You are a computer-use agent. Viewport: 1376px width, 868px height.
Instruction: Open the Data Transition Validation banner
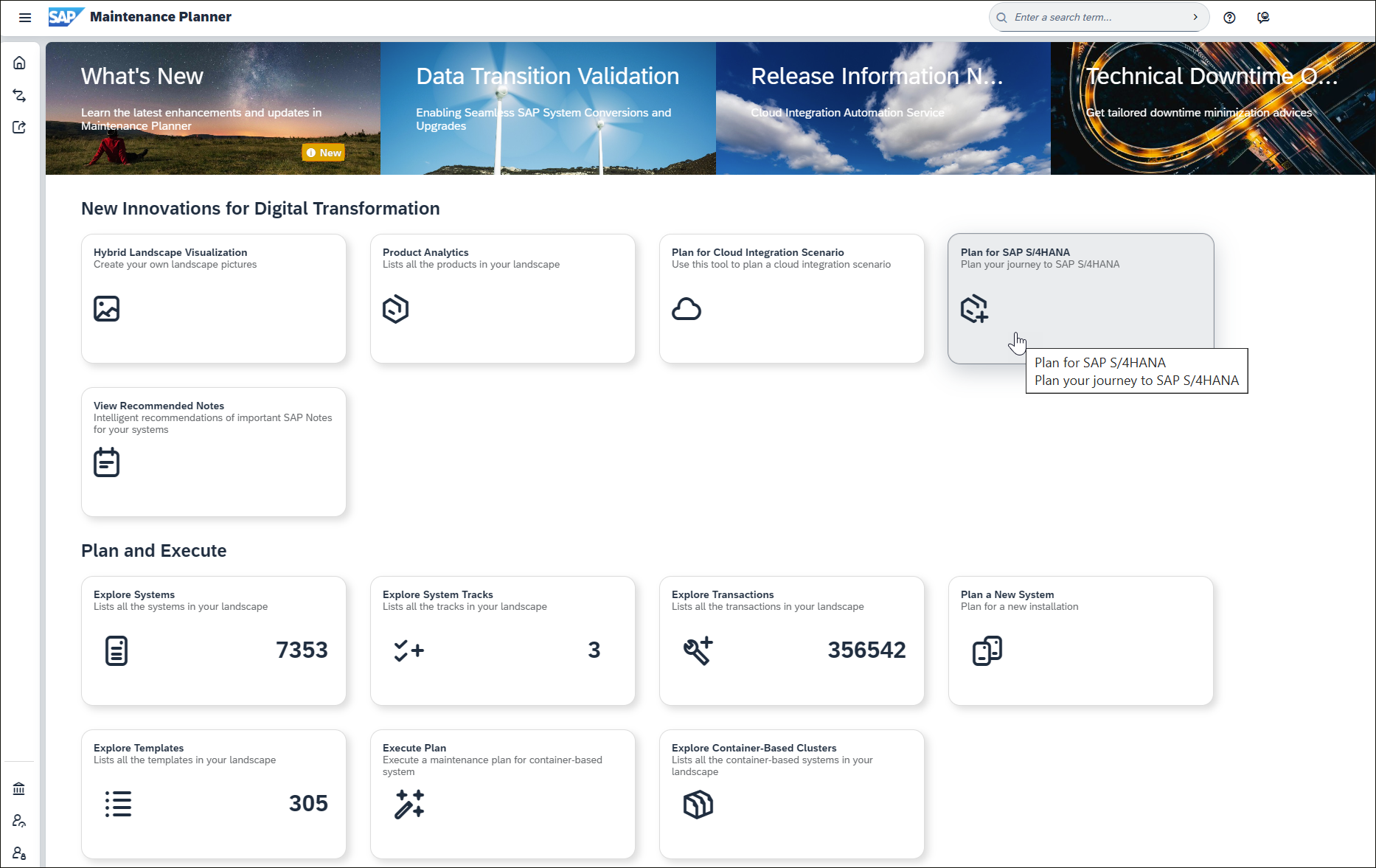[x=548, y=108]
